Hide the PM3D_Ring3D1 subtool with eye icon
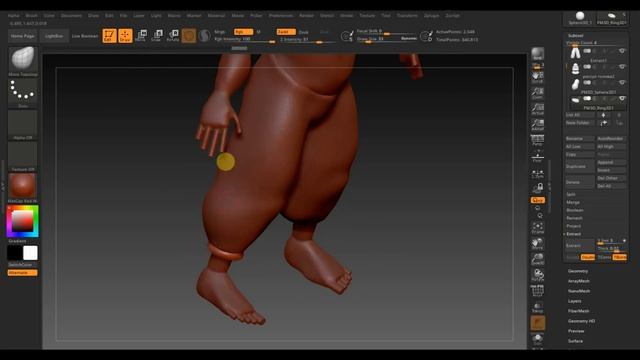The image size is (640, 360). coord(622,98)
